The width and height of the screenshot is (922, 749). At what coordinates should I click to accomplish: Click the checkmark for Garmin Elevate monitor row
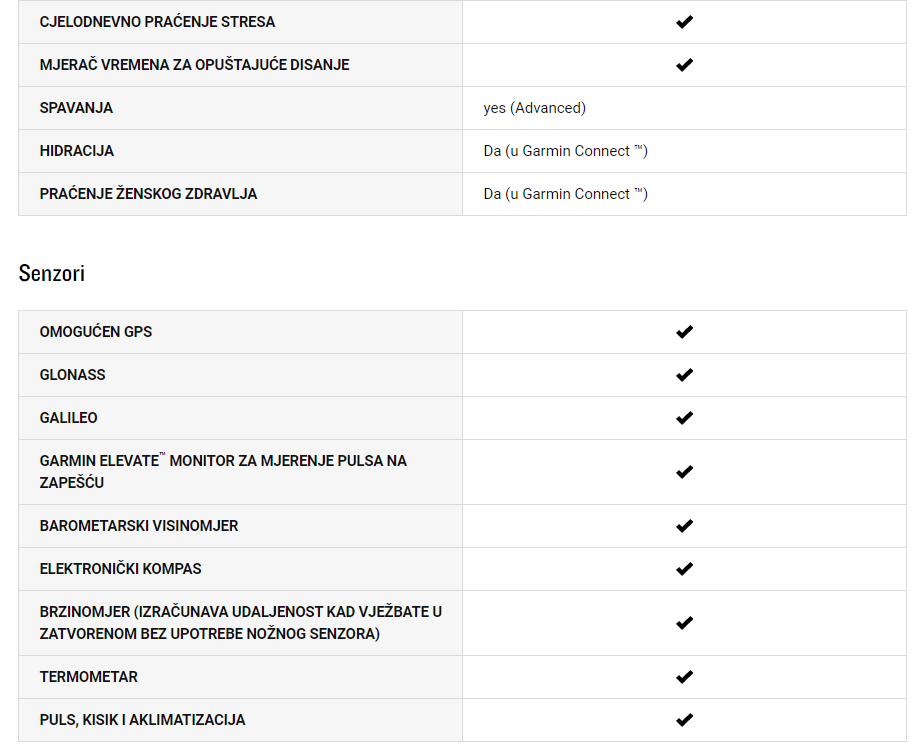click(684, 472)
